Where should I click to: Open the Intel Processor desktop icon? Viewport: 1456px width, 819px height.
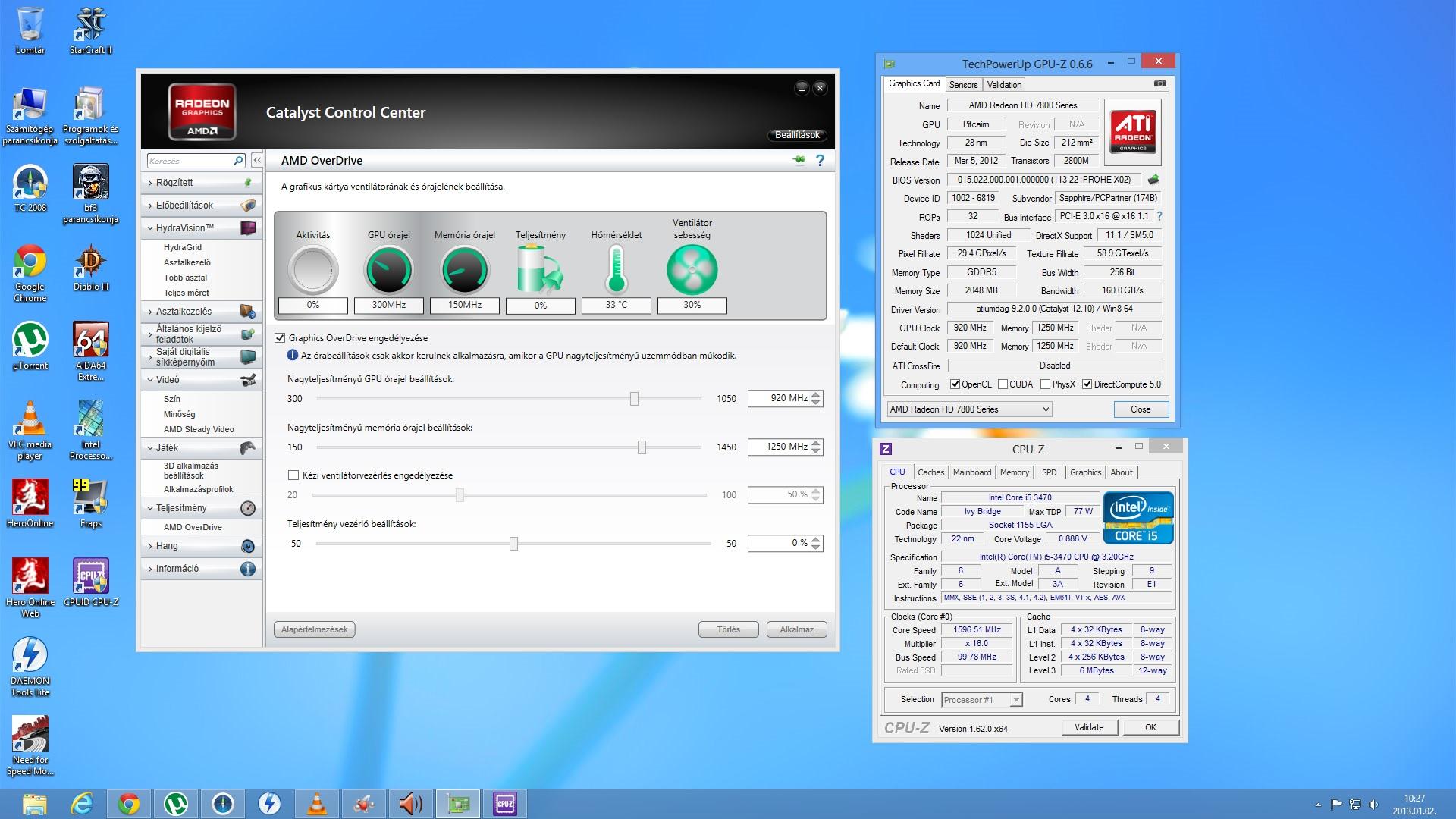tap(91, 431)
